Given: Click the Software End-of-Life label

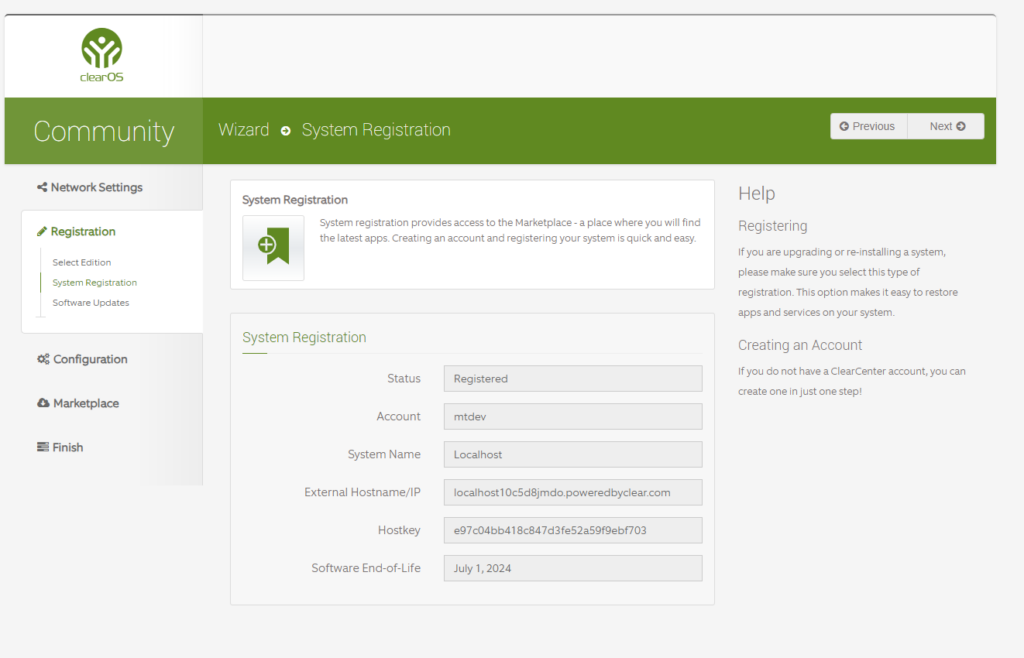Looking at the screenshot, I should (366, 568).
